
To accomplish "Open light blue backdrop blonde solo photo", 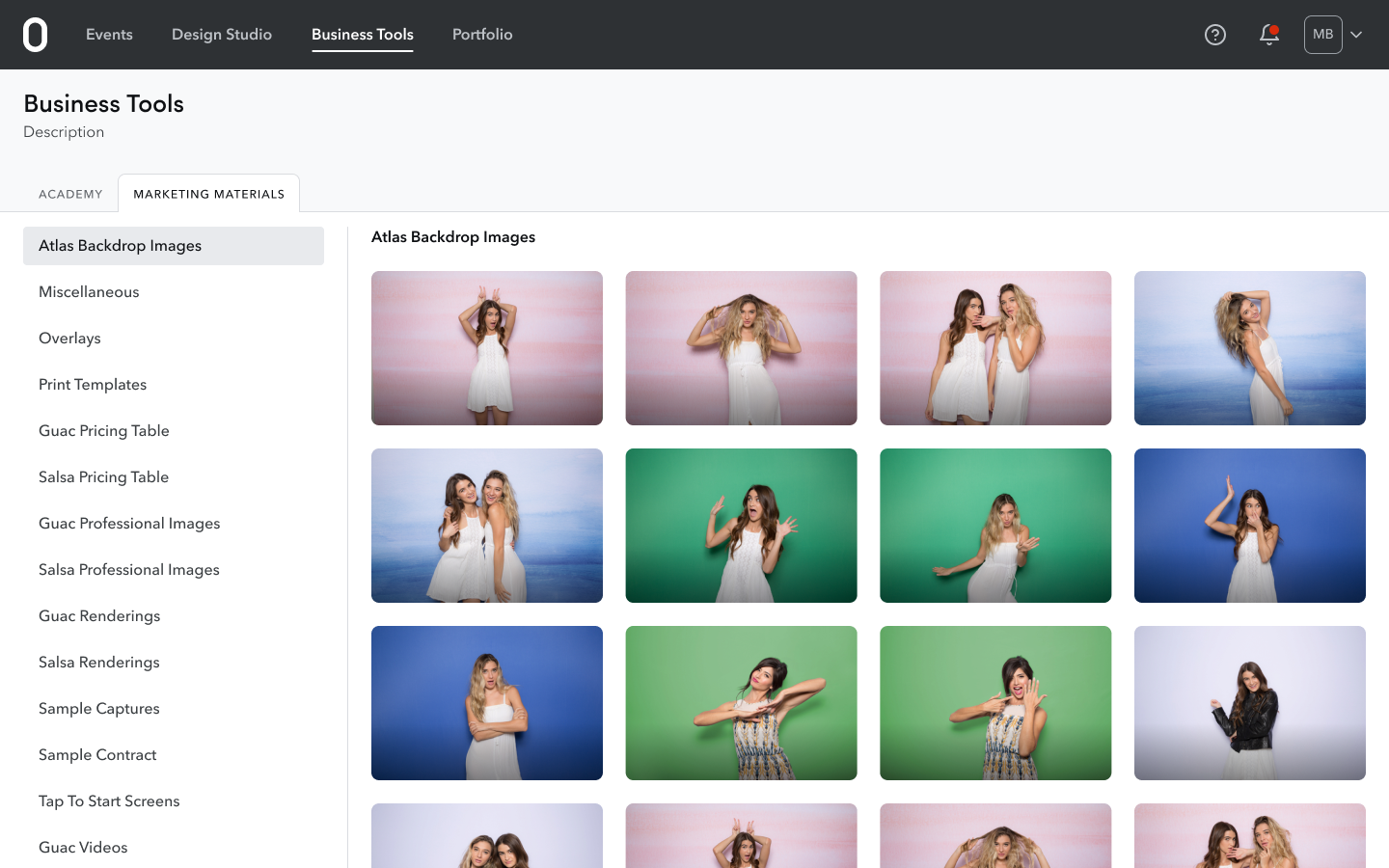I will coord(1250,348).
